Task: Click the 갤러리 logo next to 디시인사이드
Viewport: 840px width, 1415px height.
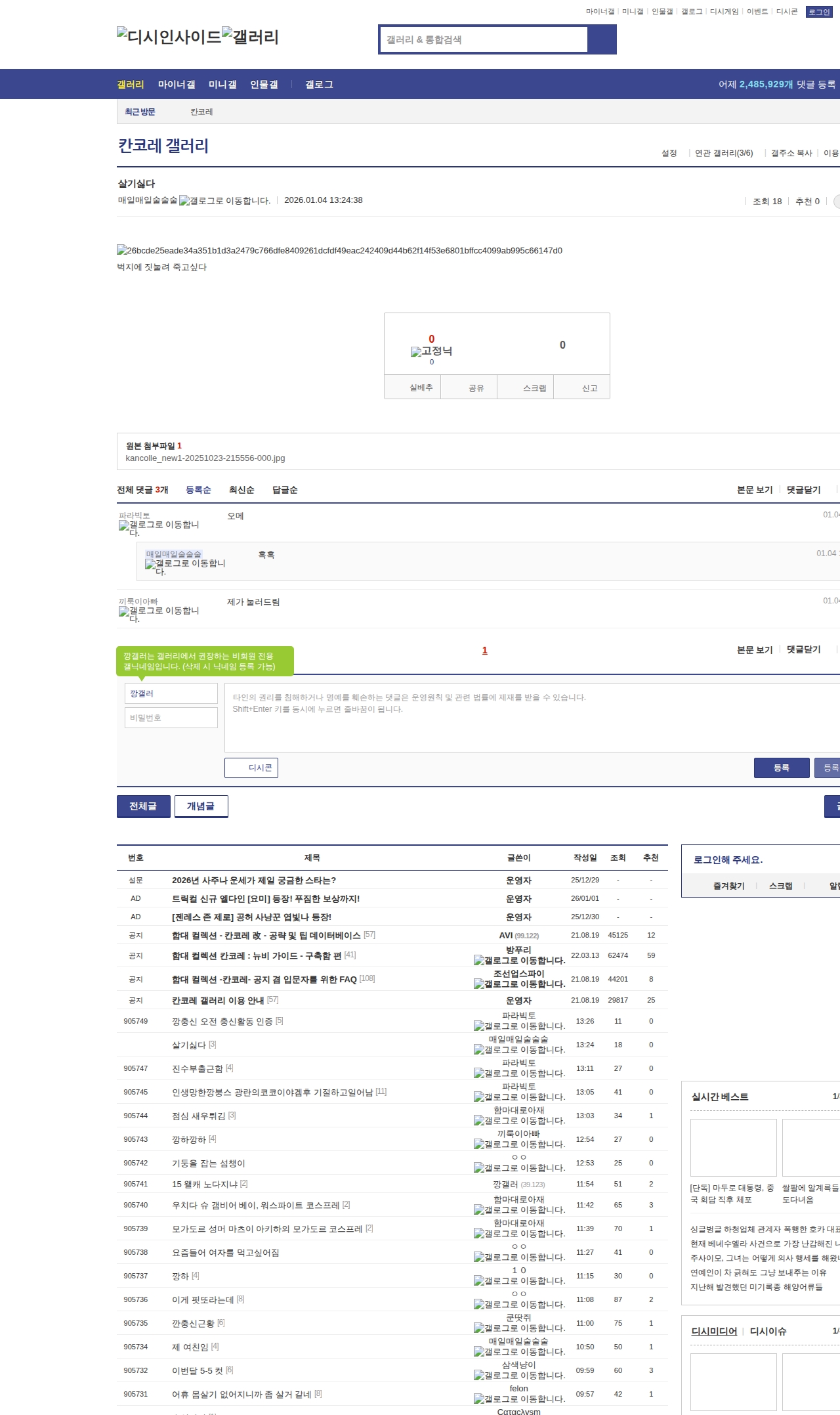Action: pos(250,37)
